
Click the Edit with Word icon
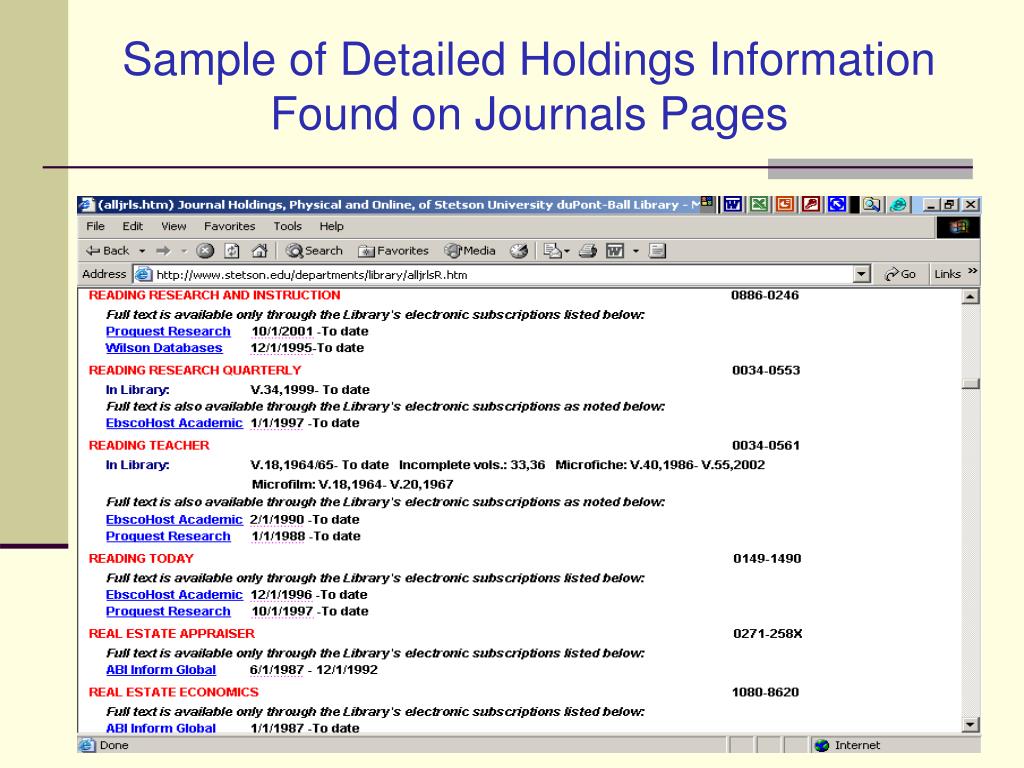click(x=615, y=251)
